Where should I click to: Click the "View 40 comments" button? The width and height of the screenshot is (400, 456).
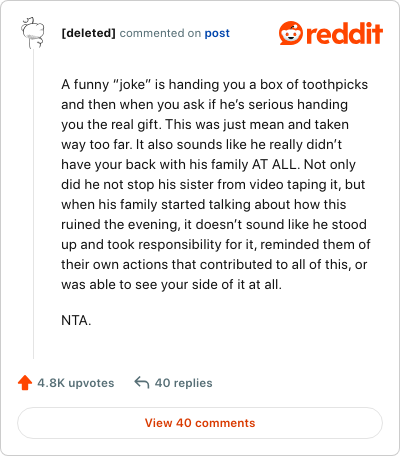click(x=200, y=423)
